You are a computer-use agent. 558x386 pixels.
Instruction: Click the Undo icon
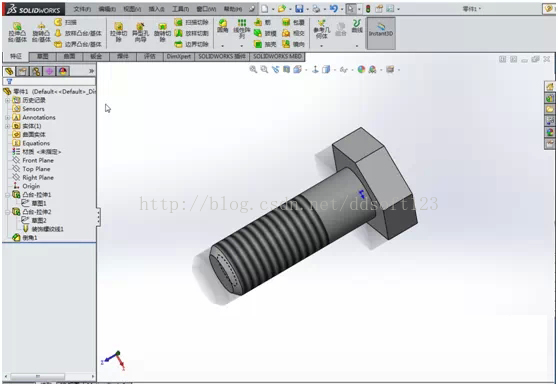point(333,9)
